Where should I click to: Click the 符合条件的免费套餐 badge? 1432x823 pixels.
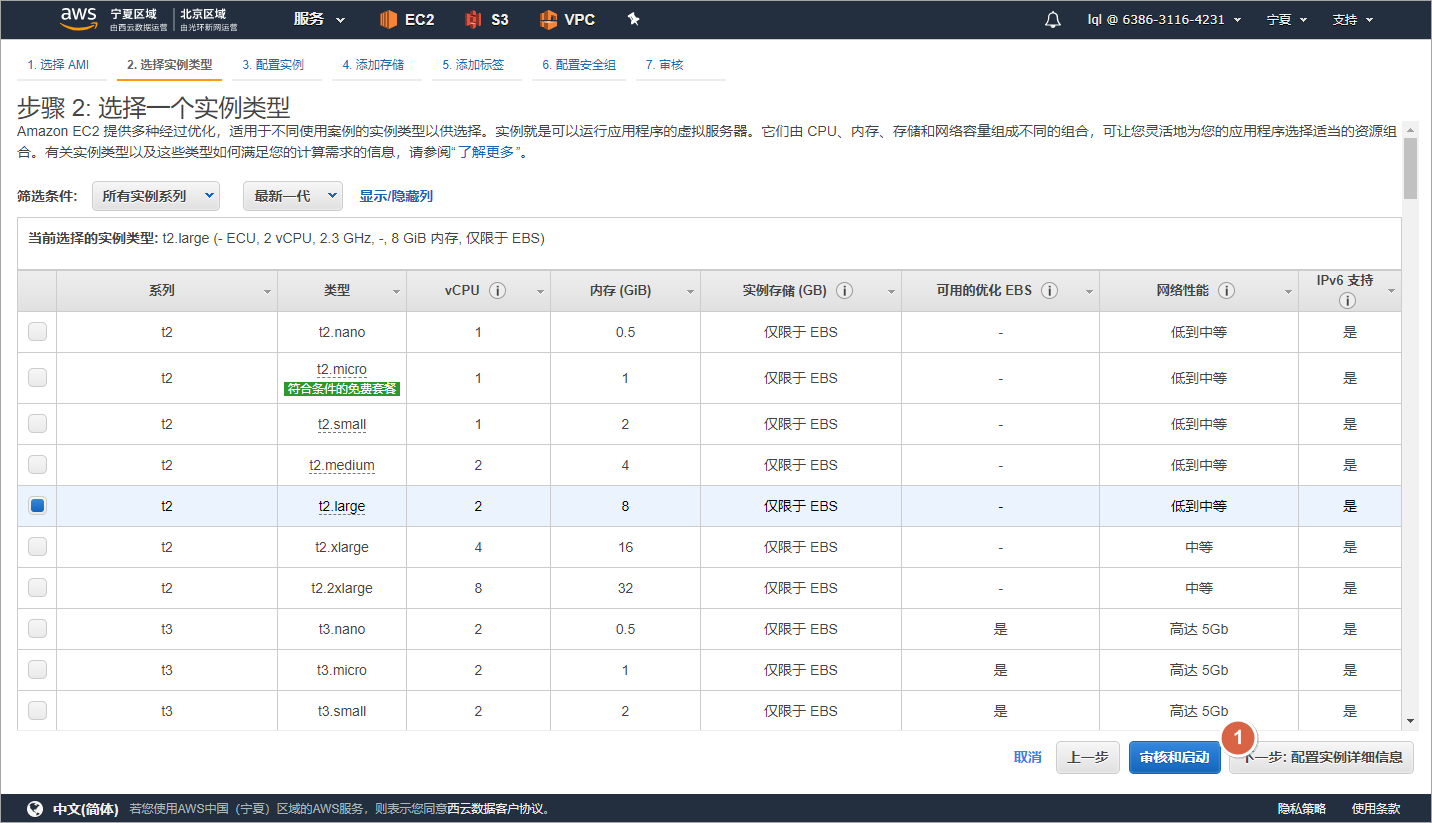coord(342,389)
